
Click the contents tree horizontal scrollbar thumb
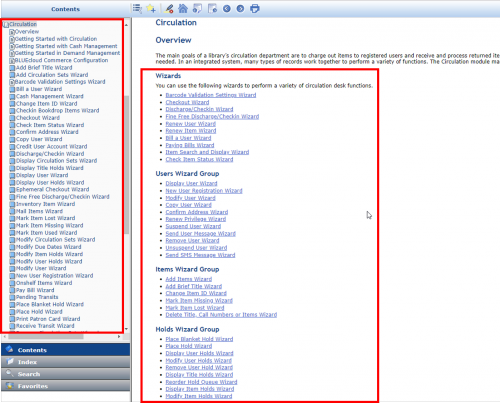click(46, 337)
